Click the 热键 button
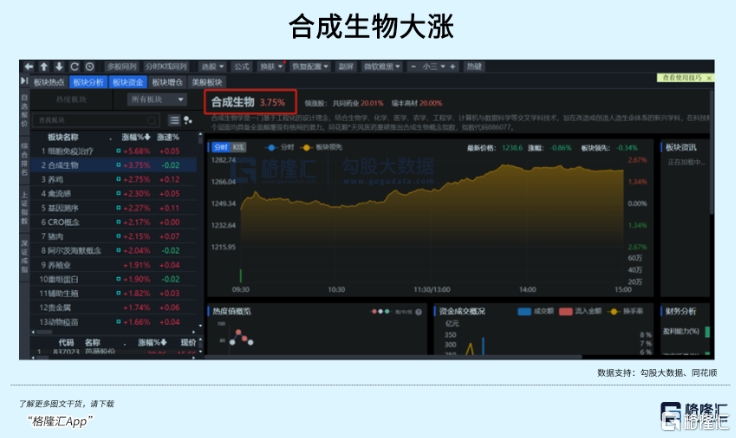This screenshot has width=736, height=438. (x=474, y=67)
